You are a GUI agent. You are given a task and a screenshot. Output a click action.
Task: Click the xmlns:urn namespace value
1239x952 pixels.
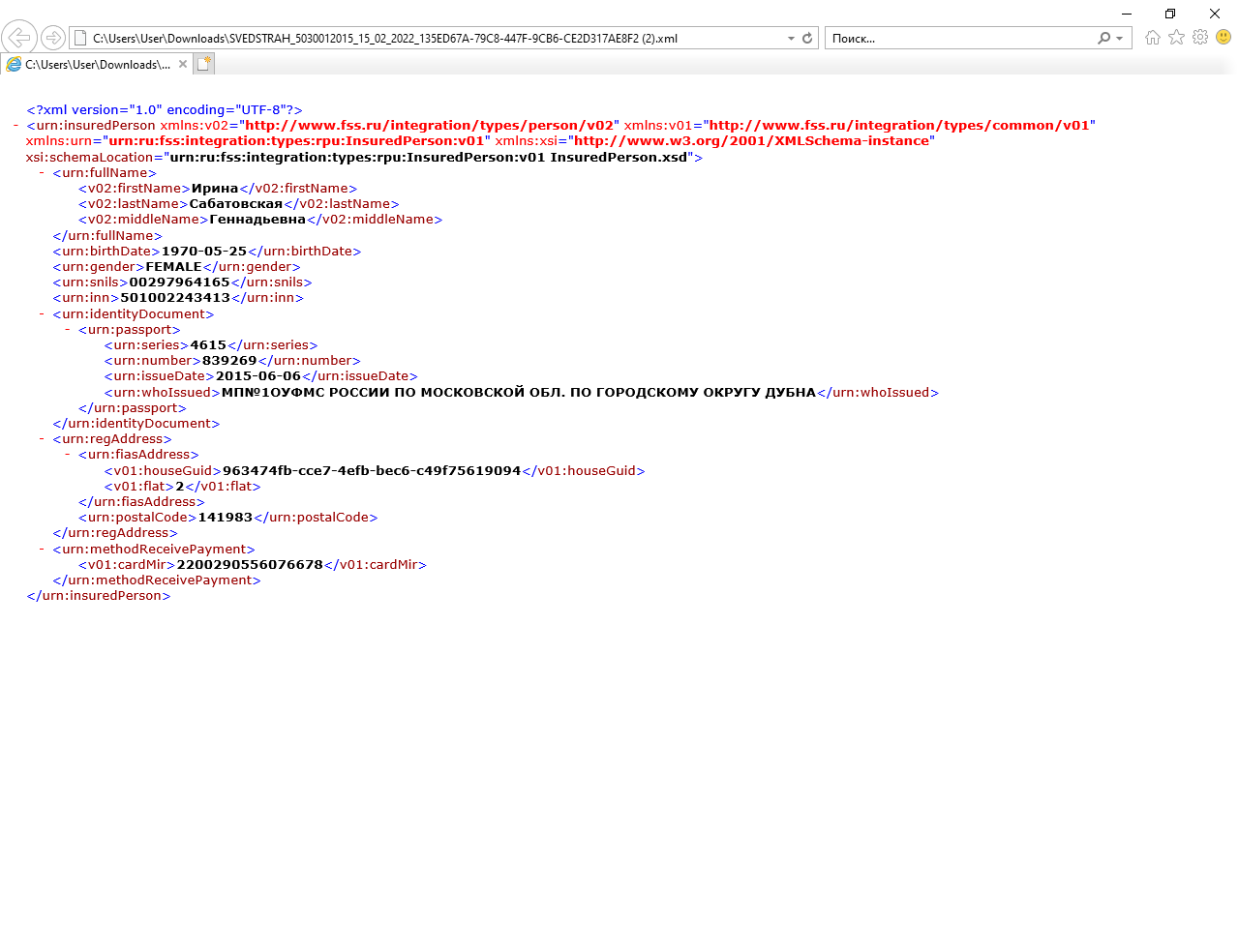pos(296,141)
